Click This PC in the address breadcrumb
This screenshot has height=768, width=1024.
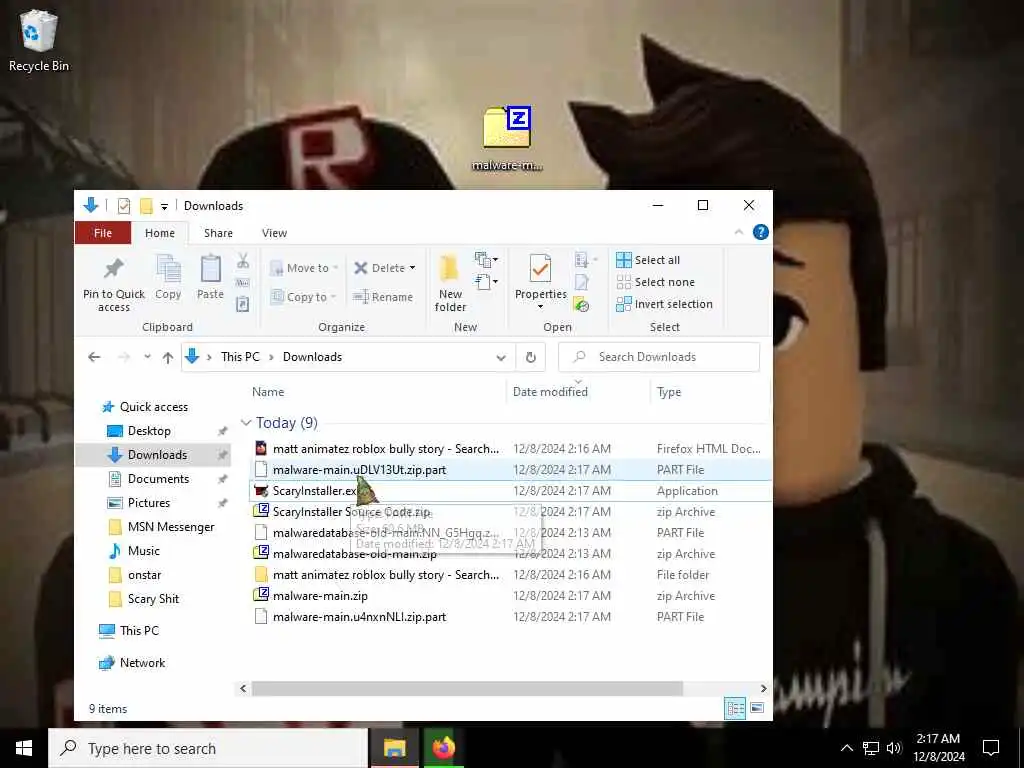click(x=240, y=357)
